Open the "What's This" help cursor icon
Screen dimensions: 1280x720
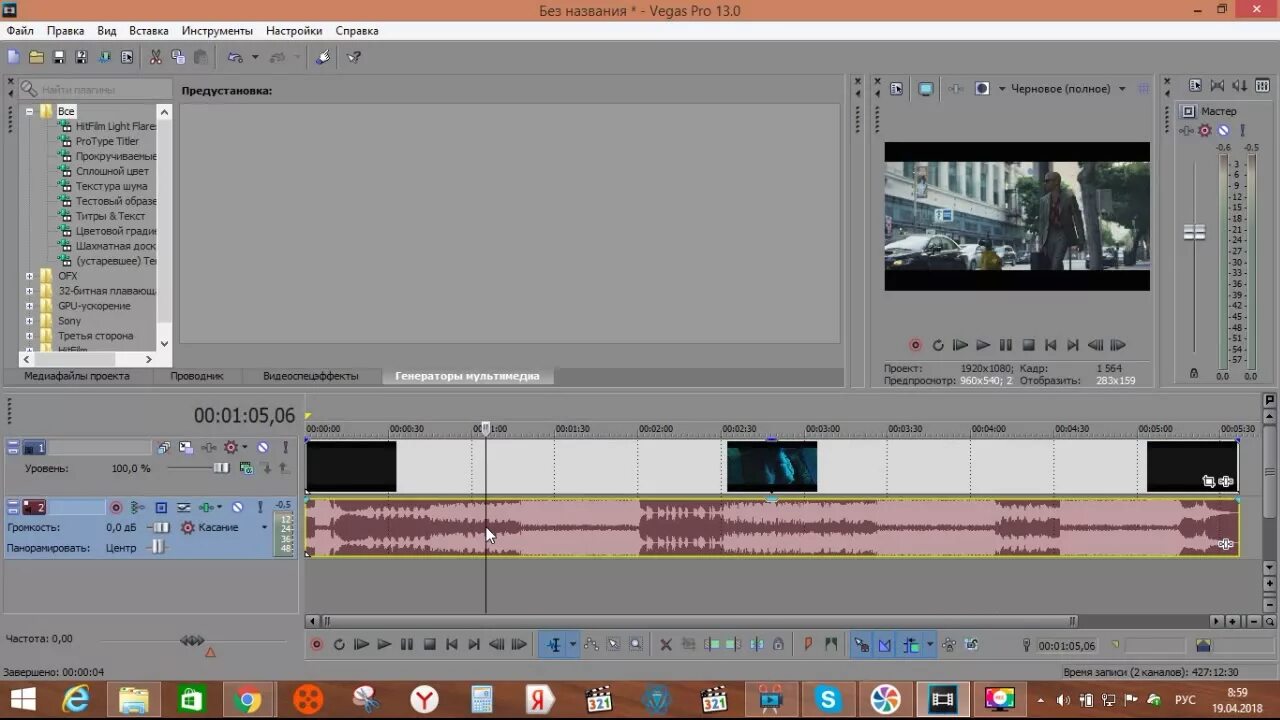[x=354, y=57]
